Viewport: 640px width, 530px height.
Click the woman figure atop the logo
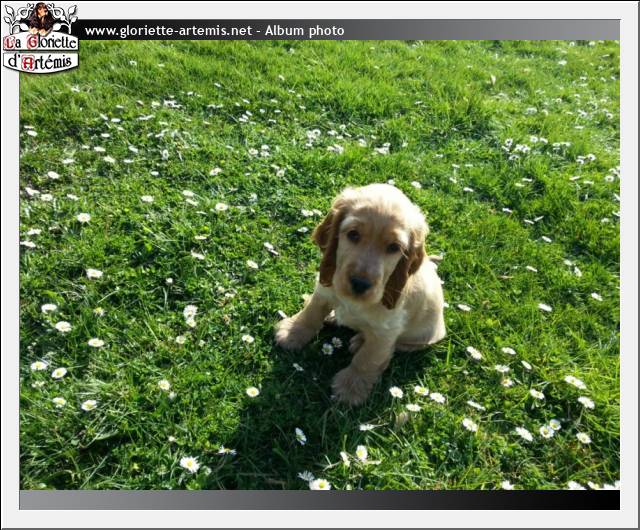(40, 17)
